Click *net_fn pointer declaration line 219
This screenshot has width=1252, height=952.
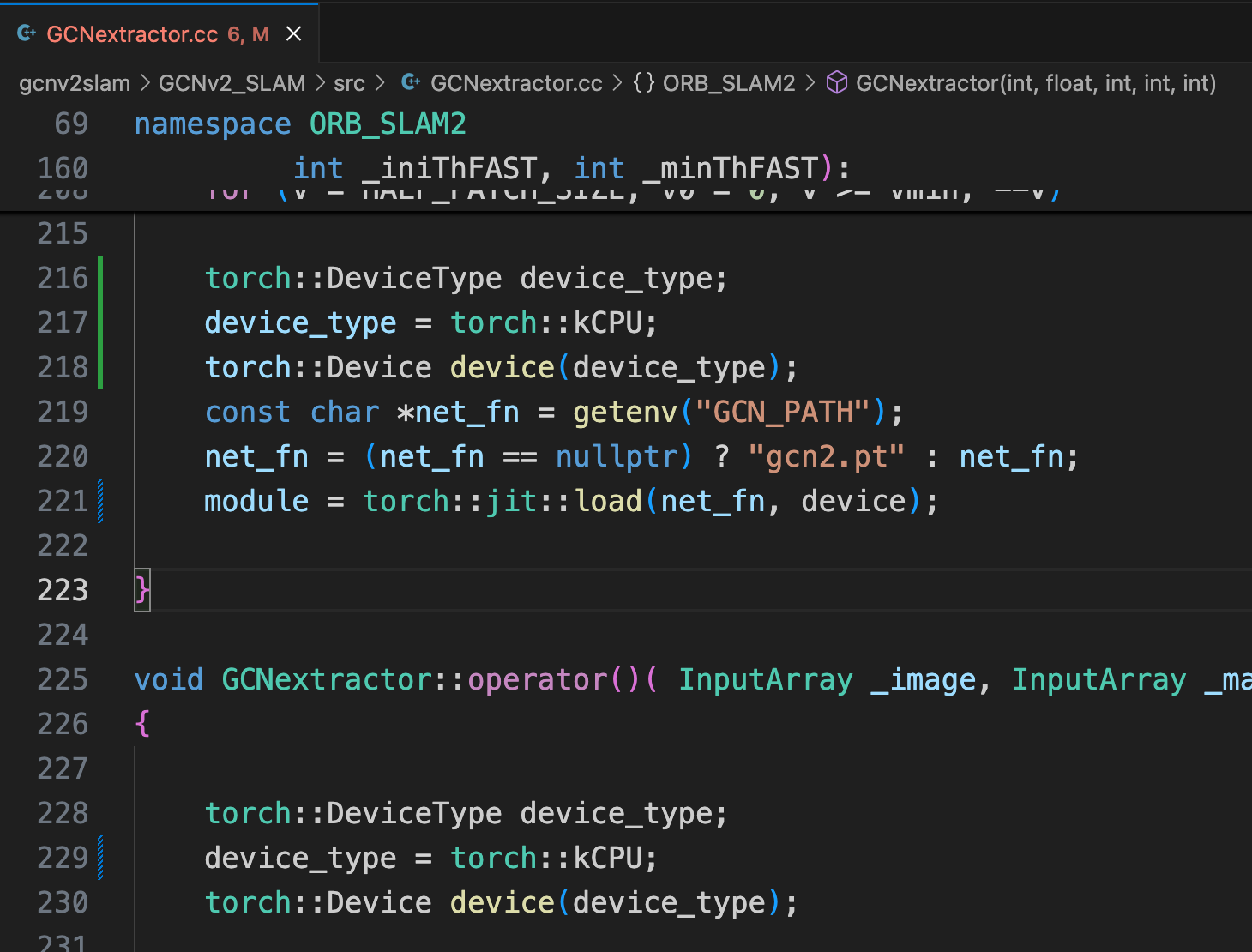click(x=459, y=412)
